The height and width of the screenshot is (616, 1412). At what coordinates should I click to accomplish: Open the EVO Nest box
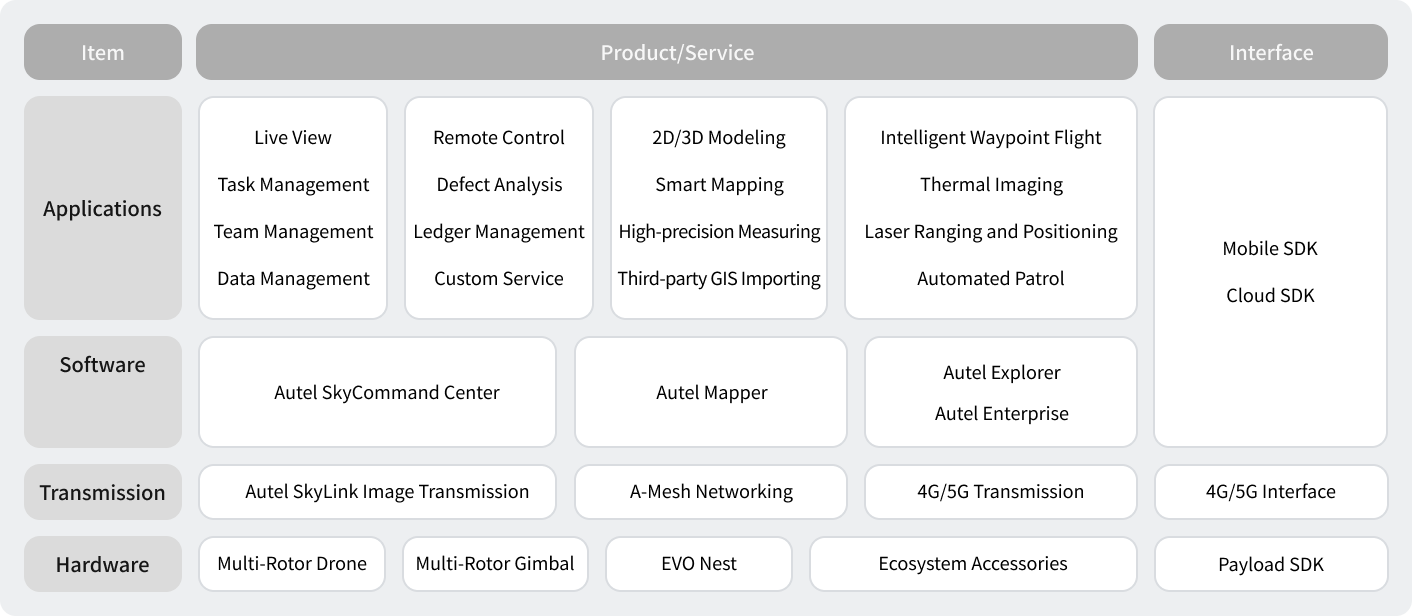pyautogui.click(x=699, y=563)
